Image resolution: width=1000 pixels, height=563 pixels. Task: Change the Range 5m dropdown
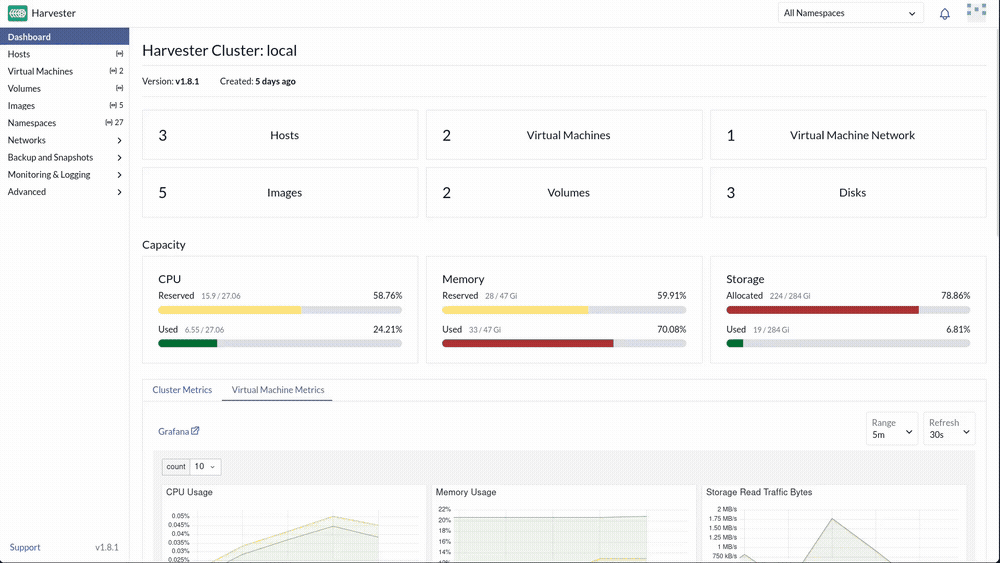pos(892,428)
